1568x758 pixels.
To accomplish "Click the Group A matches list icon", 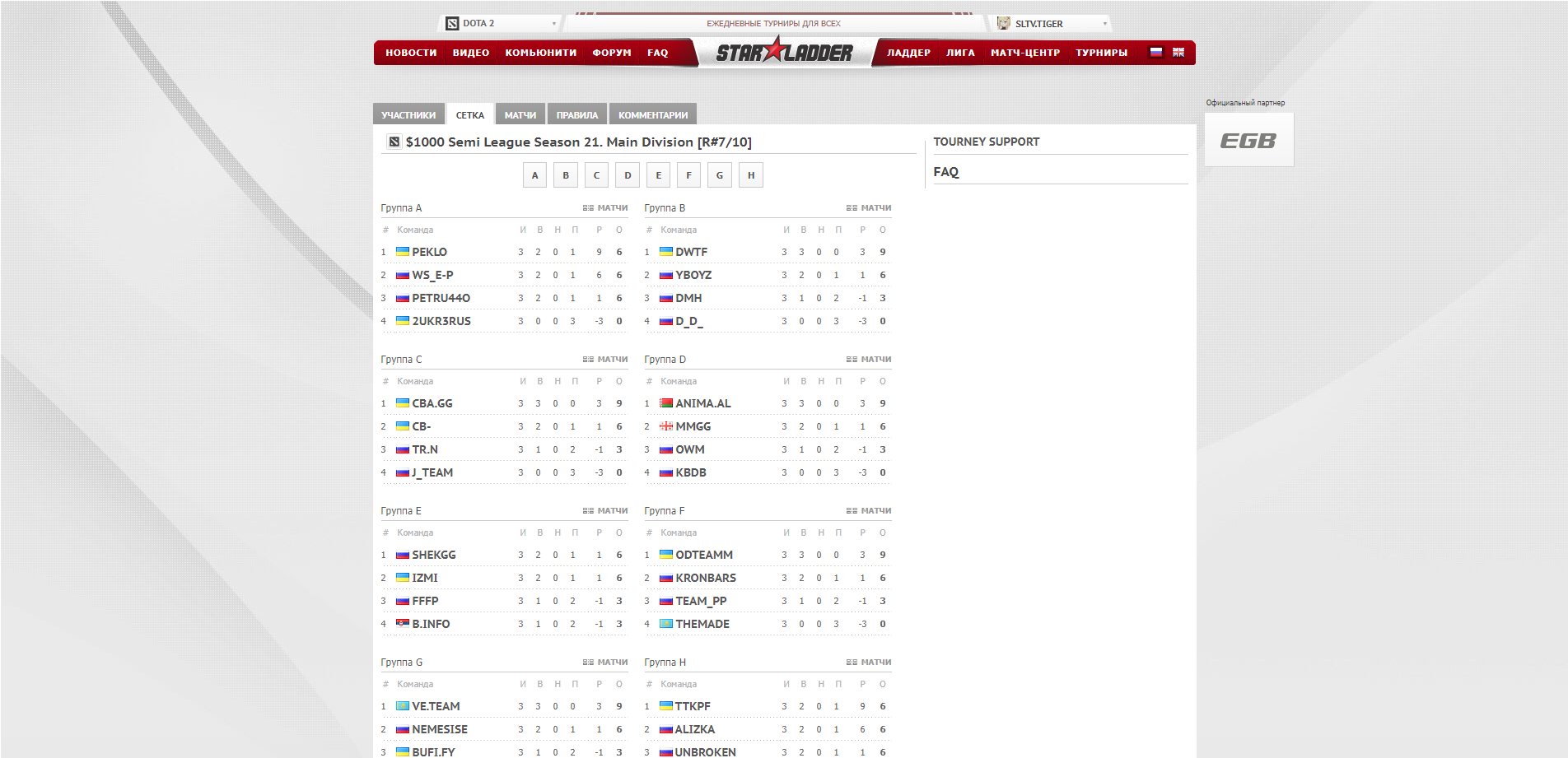I will [x=588, y=208].
